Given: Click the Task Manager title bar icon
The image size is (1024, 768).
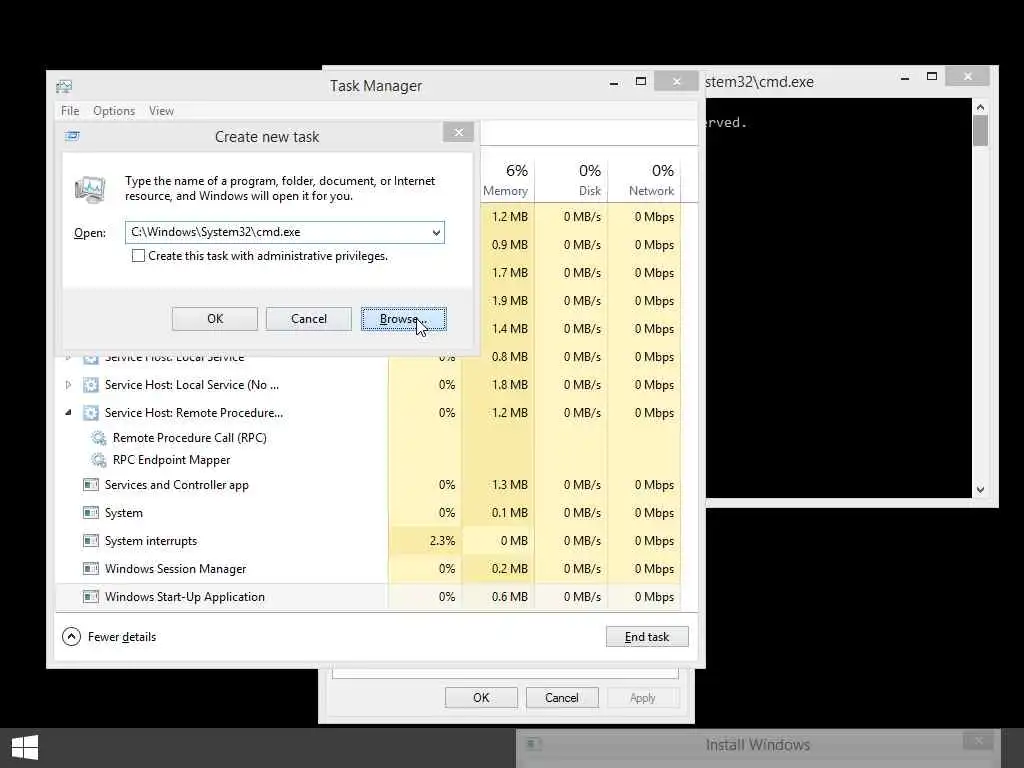Looking at the screenshot, I should coord(64,86).
